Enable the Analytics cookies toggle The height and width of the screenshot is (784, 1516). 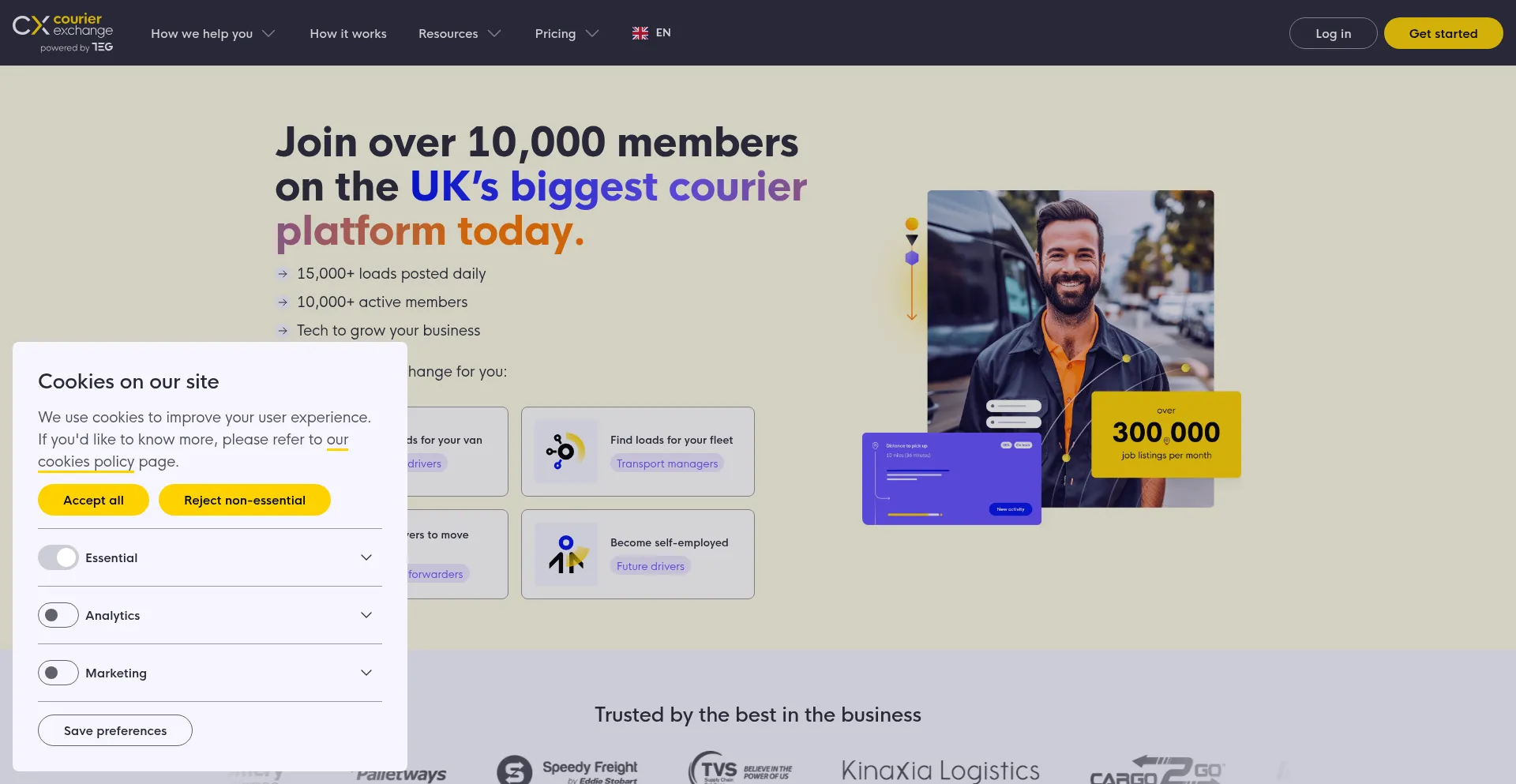pos(58,615)
